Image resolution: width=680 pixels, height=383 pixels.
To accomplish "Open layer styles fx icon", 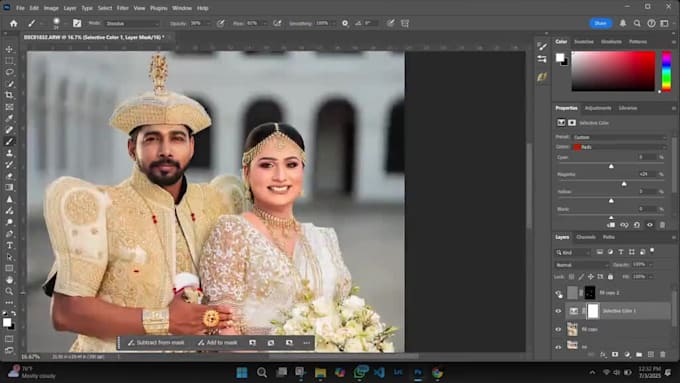I will coord(603,354).
